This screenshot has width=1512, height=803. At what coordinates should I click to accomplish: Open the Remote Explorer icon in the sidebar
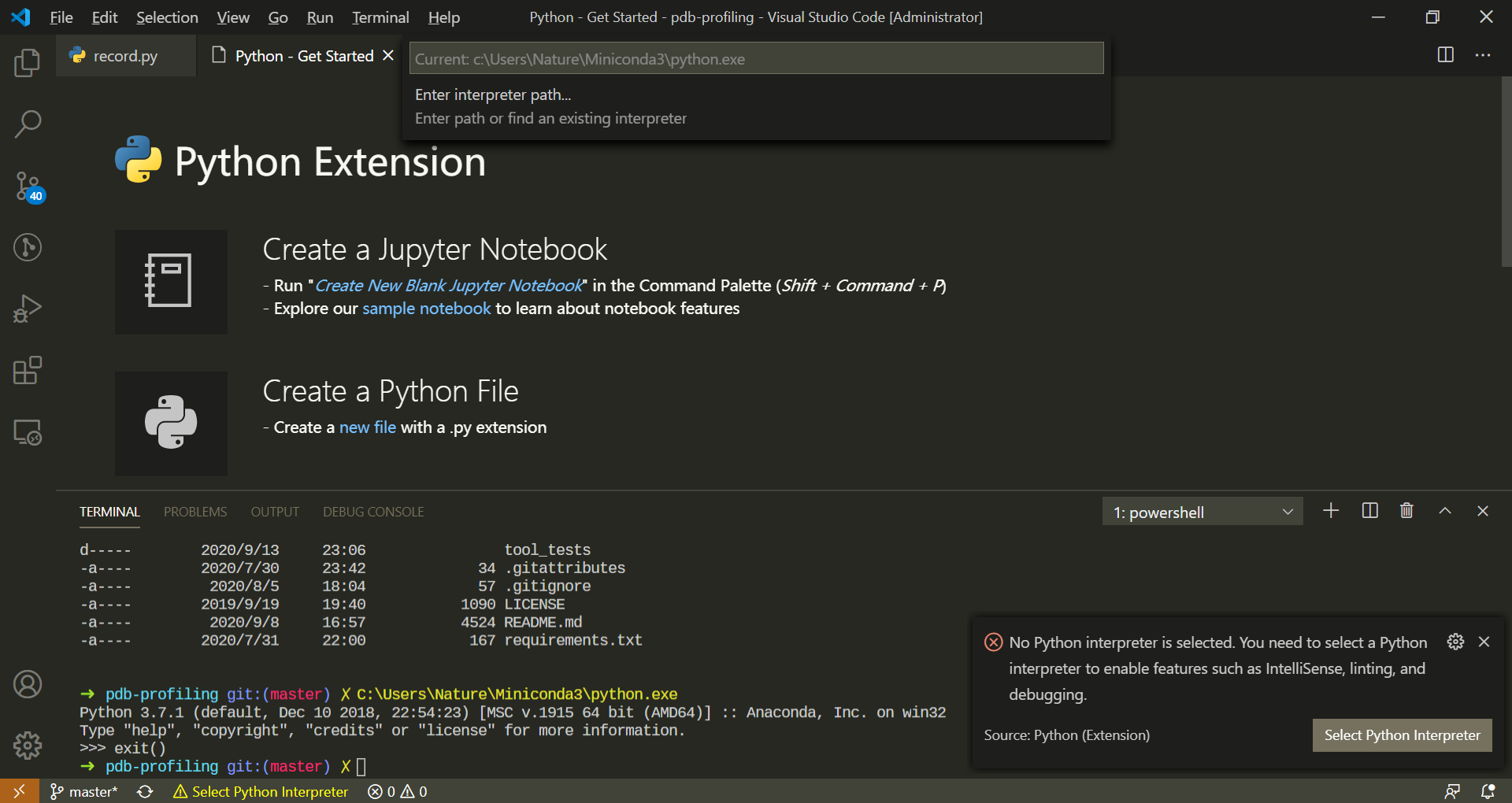coord(28,432)
